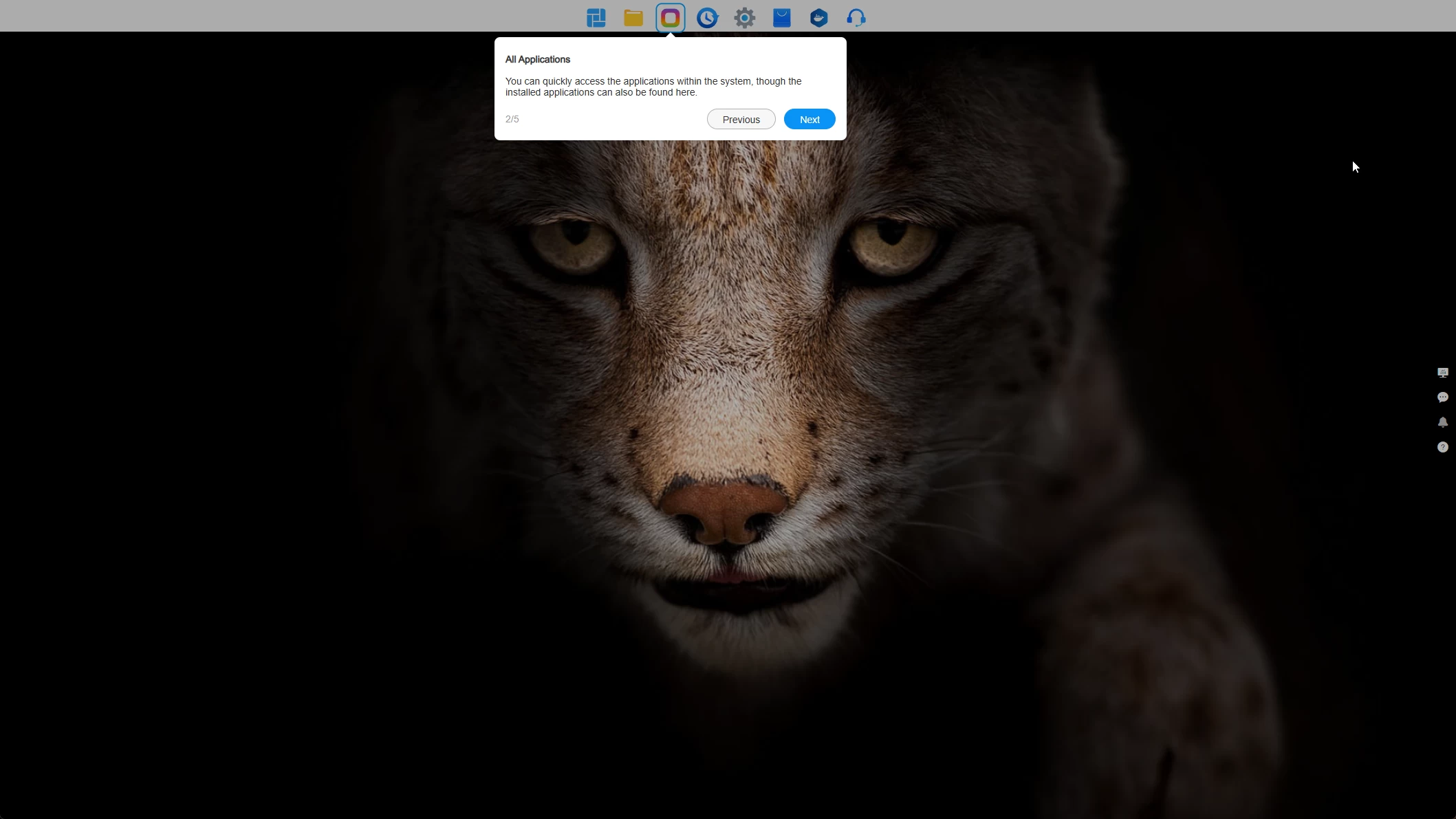Click the 2/5 step counter
Image resolution: width=1456 pixels, height=819 pixels.
(512, 119)
